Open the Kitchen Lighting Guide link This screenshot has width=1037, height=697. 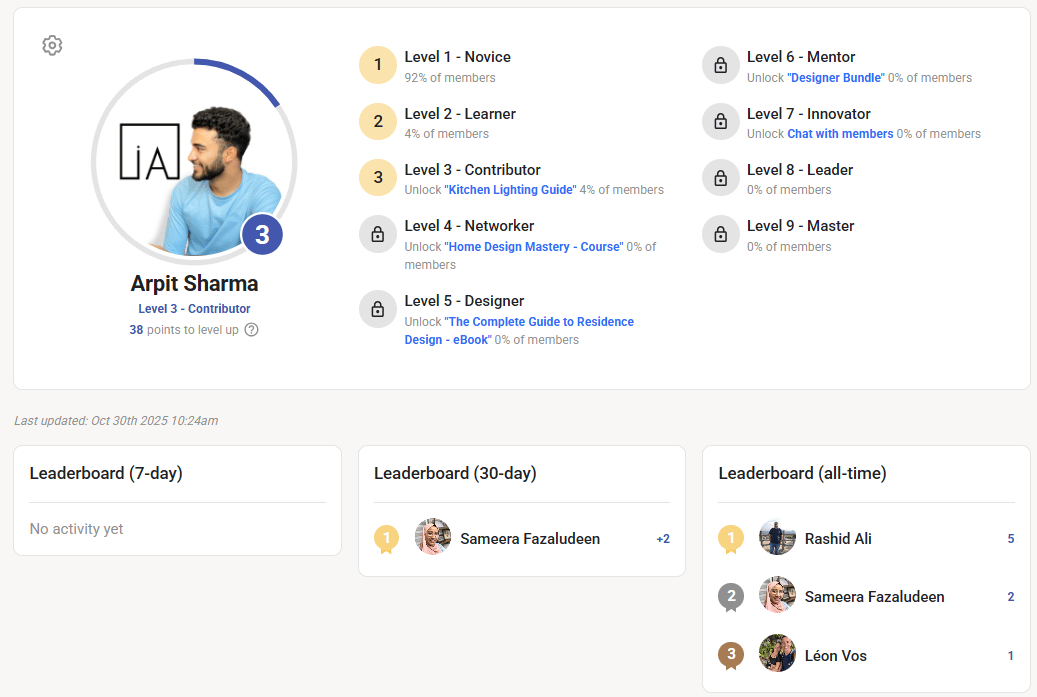(510, 190)
